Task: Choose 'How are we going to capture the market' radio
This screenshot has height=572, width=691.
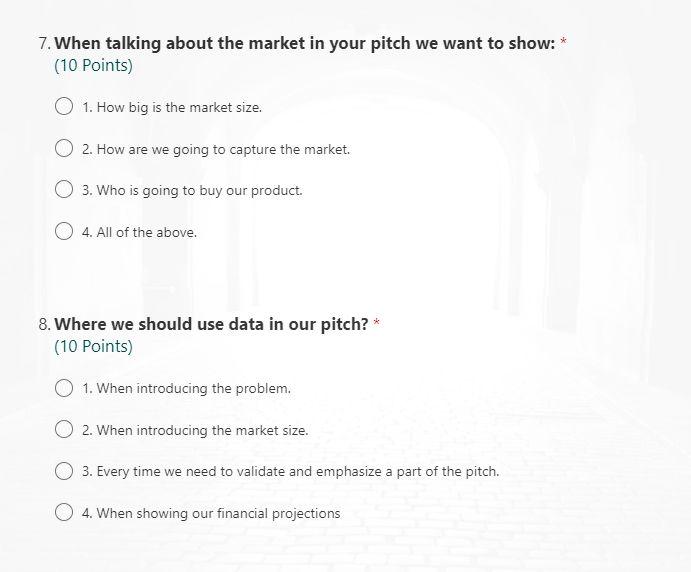Action: point(64,148)
